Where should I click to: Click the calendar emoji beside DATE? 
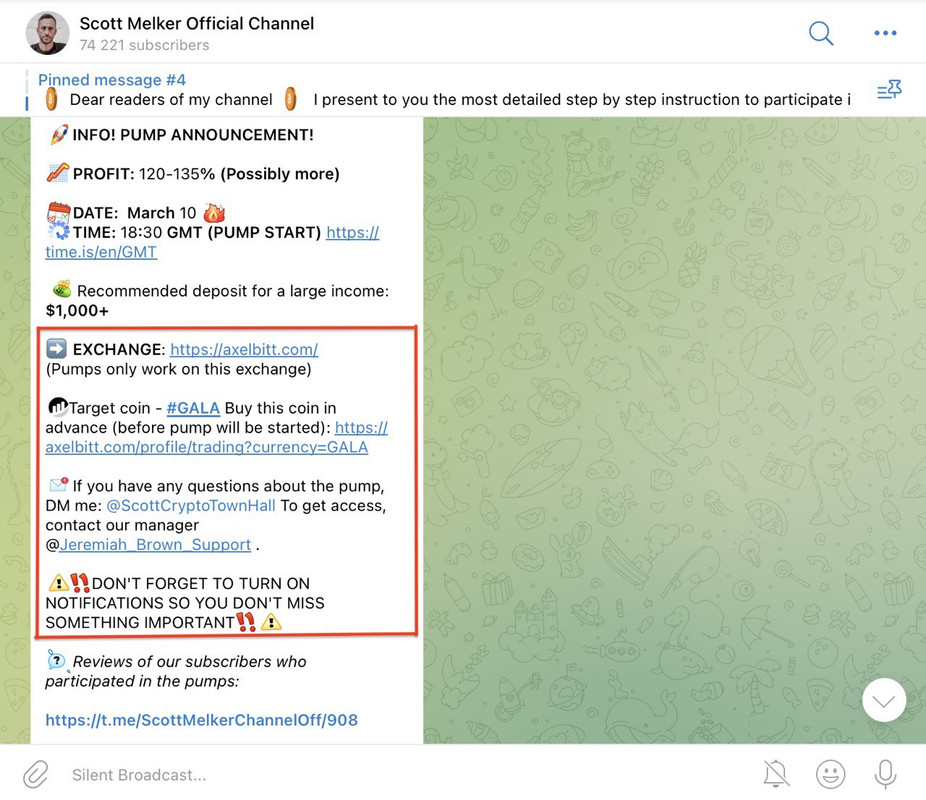click(x=58, y=212)
